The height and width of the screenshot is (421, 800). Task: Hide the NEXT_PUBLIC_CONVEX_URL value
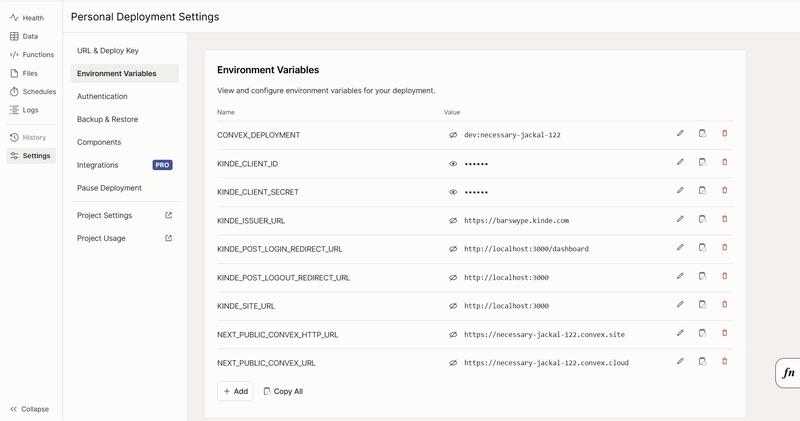coord(453,363)
